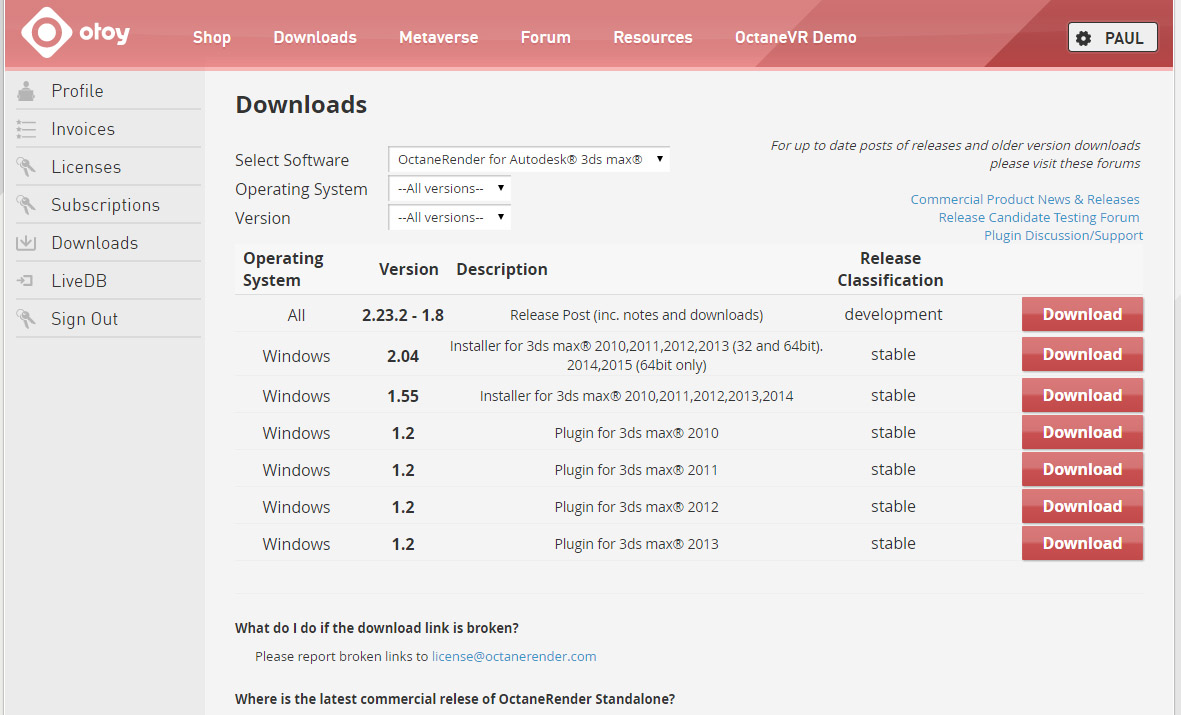This screenshot has height=715, width=1181.
Task: Download plugin for 3ds max 2012
Action: (x=1082, y=506)
